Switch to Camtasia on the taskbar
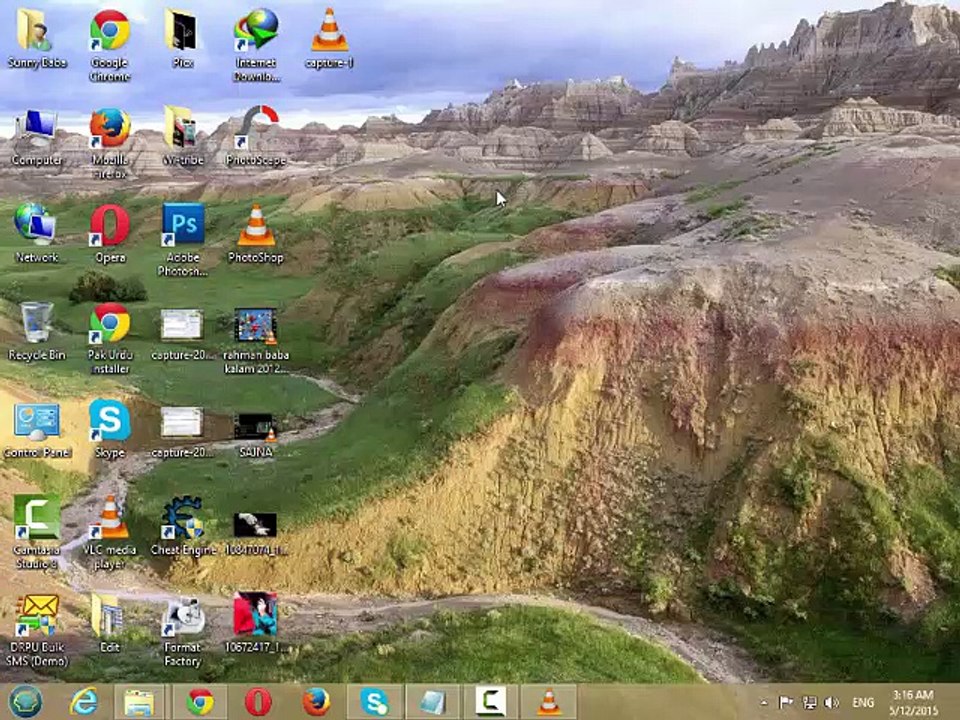Image resolution: width=960 pixels, height=720 pixels. click(490, 702)
